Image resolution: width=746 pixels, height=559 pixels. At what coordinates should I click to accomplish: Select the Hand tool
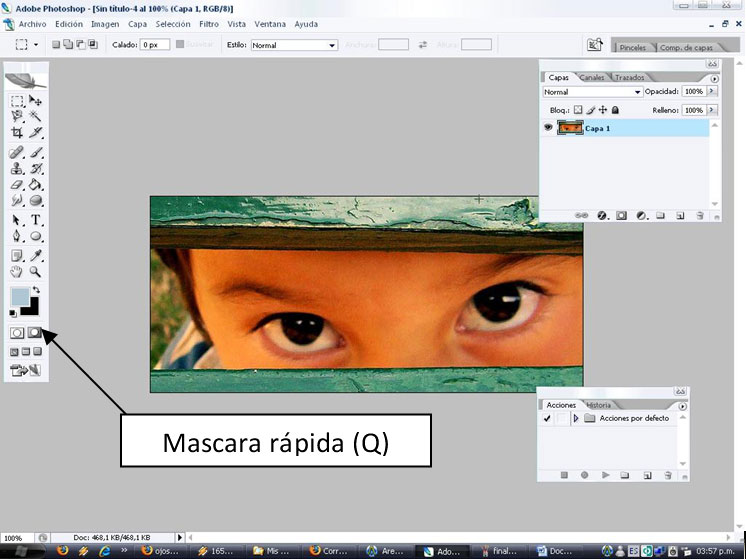(x=17, y=272)
